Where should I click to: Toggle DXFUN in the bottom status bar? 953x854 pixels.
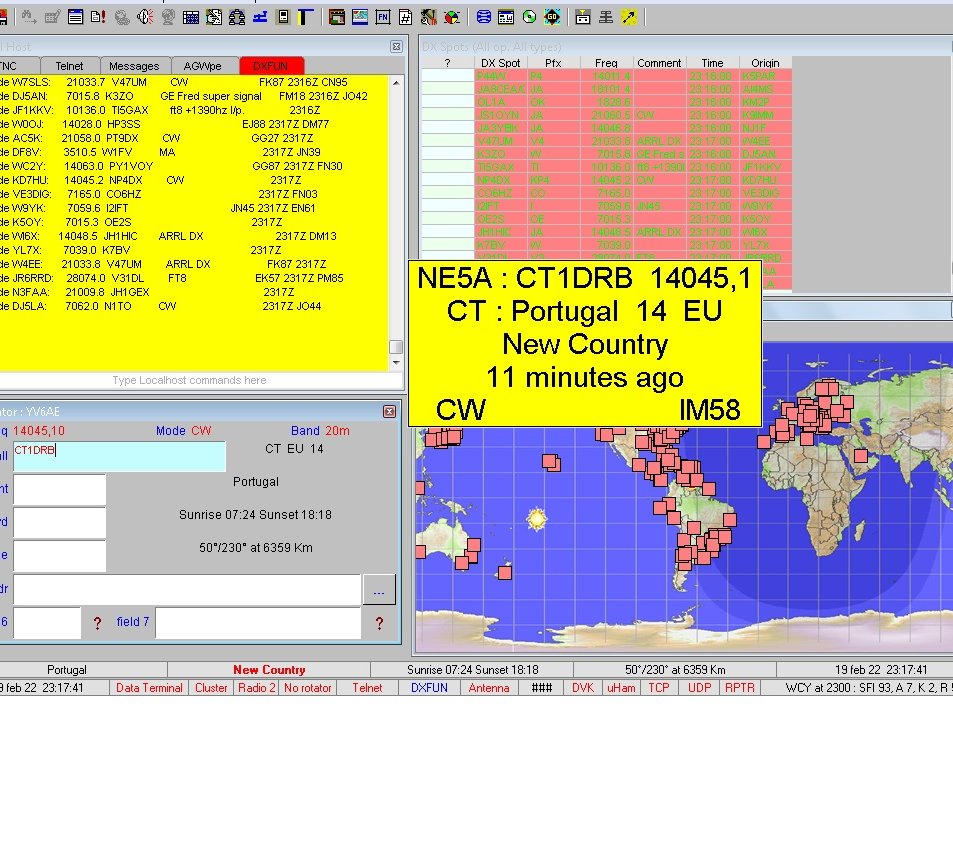click(429, 687)
